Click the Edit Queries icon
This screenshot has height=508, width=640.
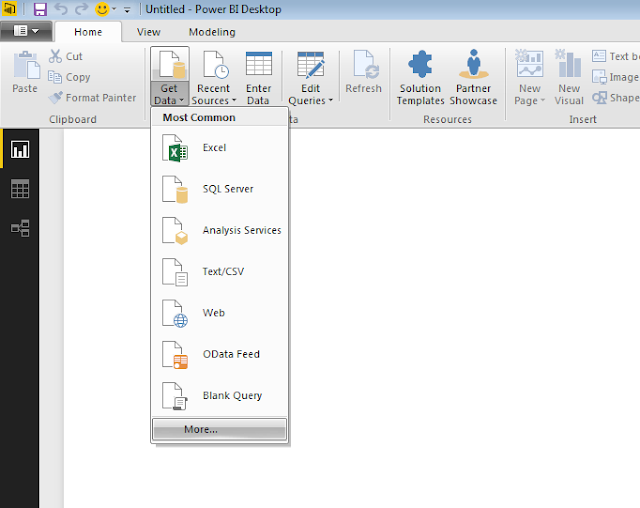(x=311, y=64)
